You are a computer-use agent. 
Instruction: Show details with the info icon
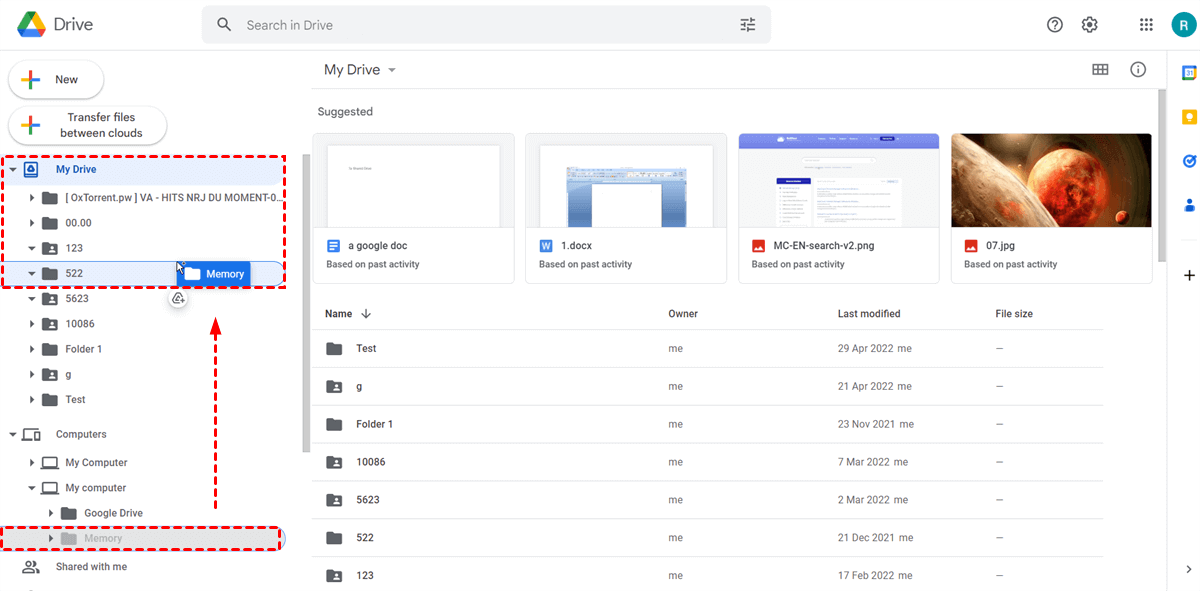pos(1138,69)
